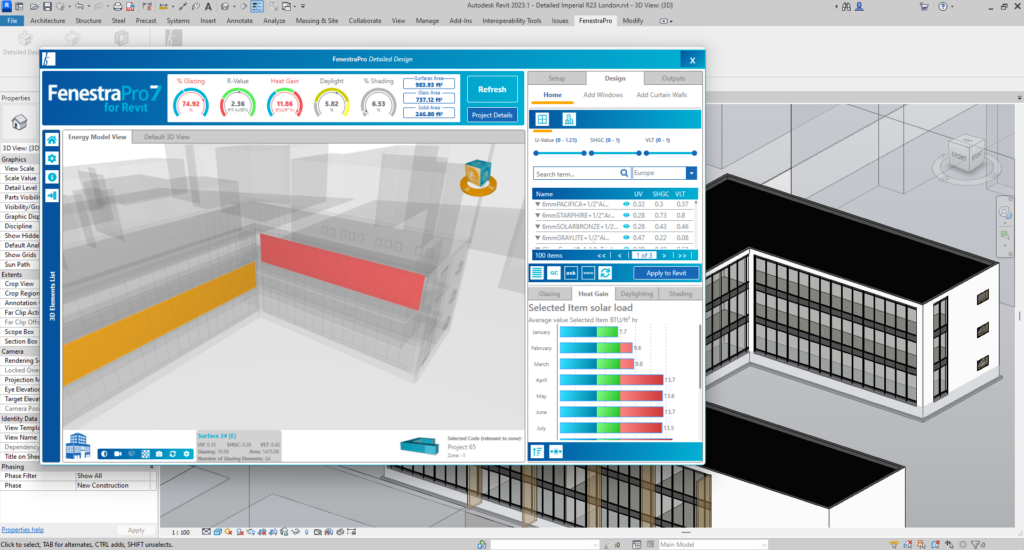Click the Surface 34 [E] label
This screenshot has height=550, width=1024.
coord(217,436)
